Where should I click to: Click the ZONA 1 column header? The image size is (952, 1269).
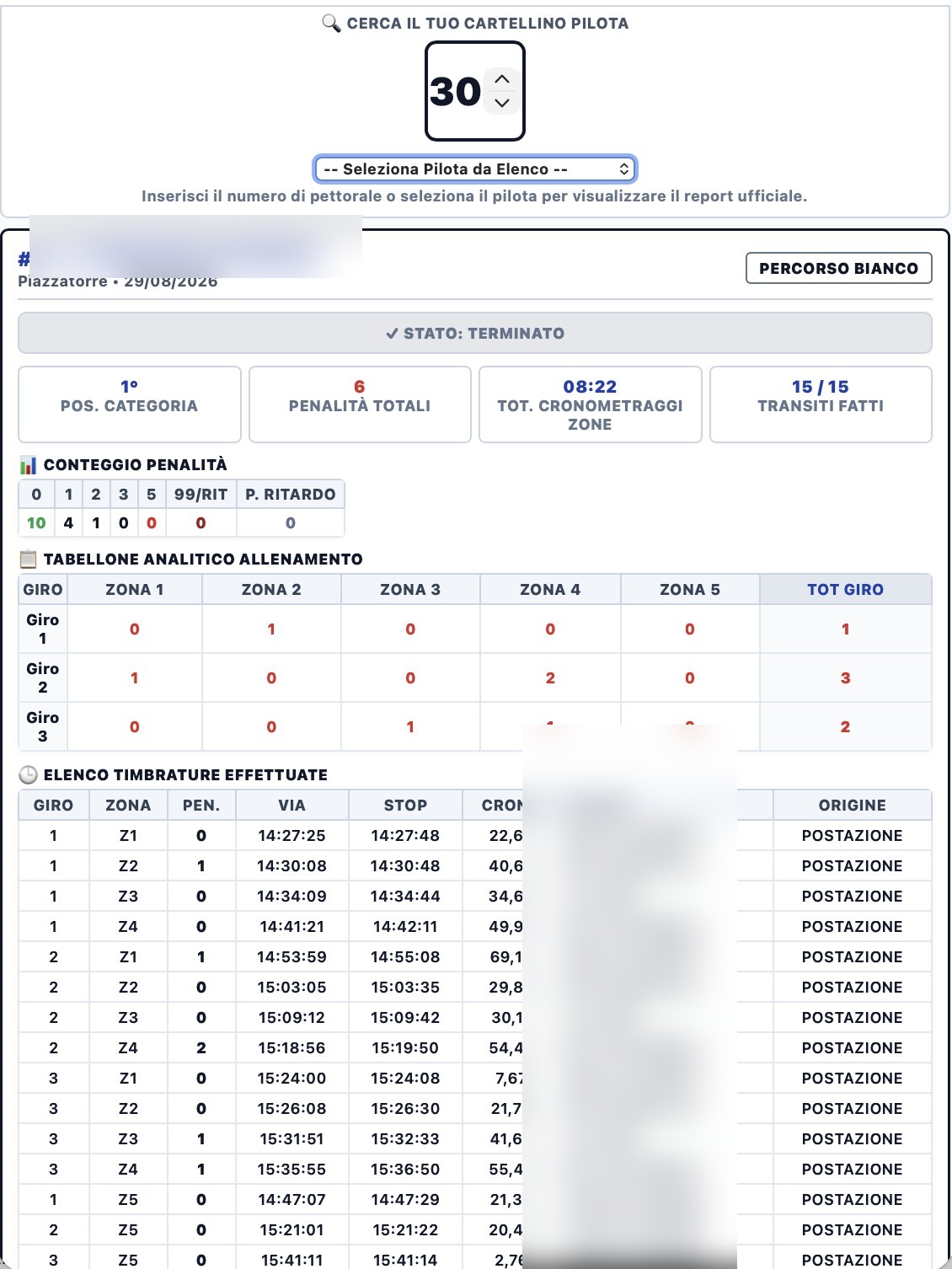tap(135, 590)
